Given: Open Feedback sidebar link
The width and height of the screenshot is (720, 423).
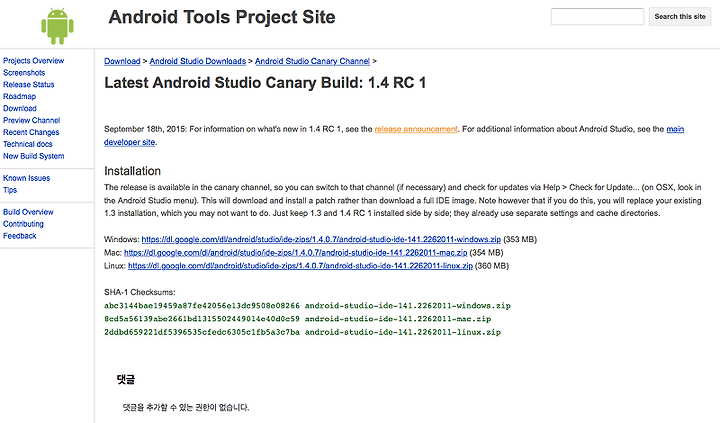Looking at the screenshot, I should (20, 236).
